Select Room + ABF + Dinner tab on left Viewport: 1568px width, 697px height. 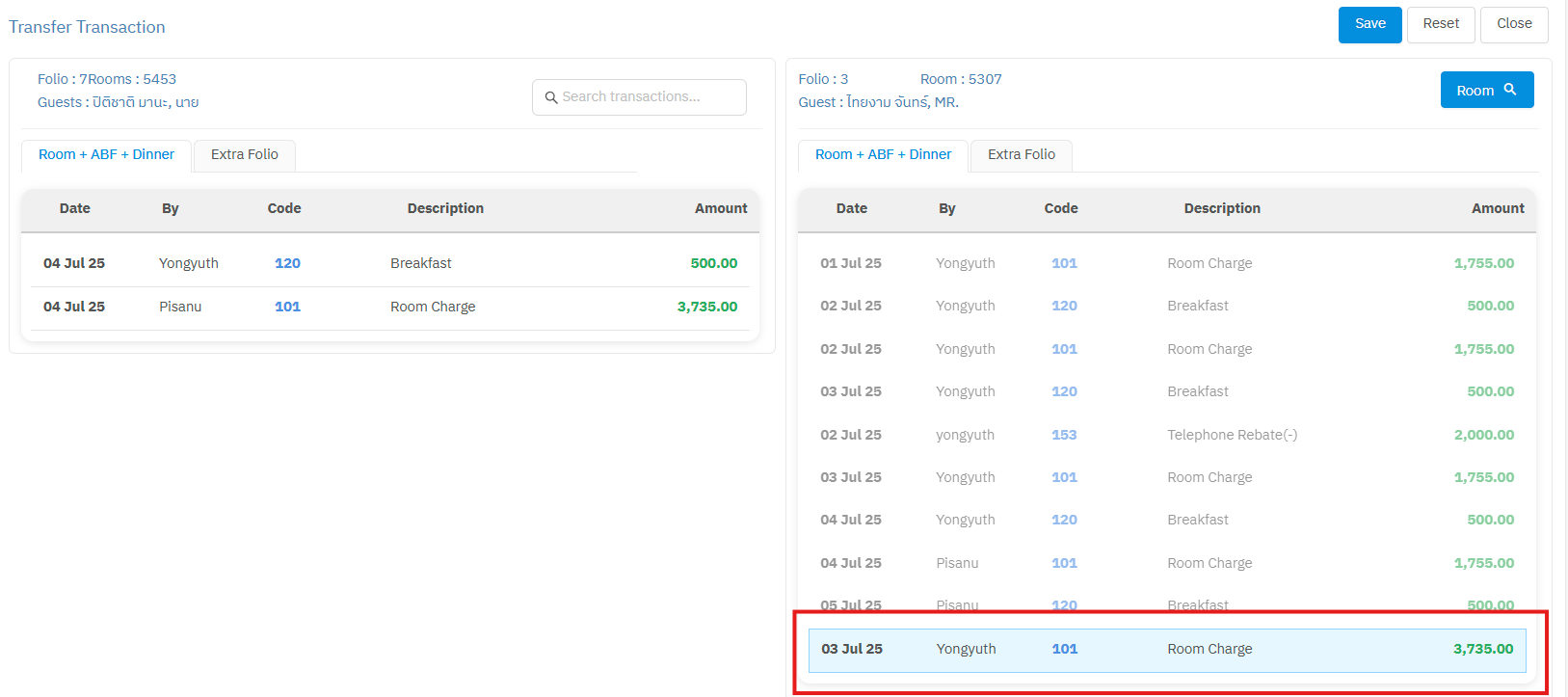106,155
